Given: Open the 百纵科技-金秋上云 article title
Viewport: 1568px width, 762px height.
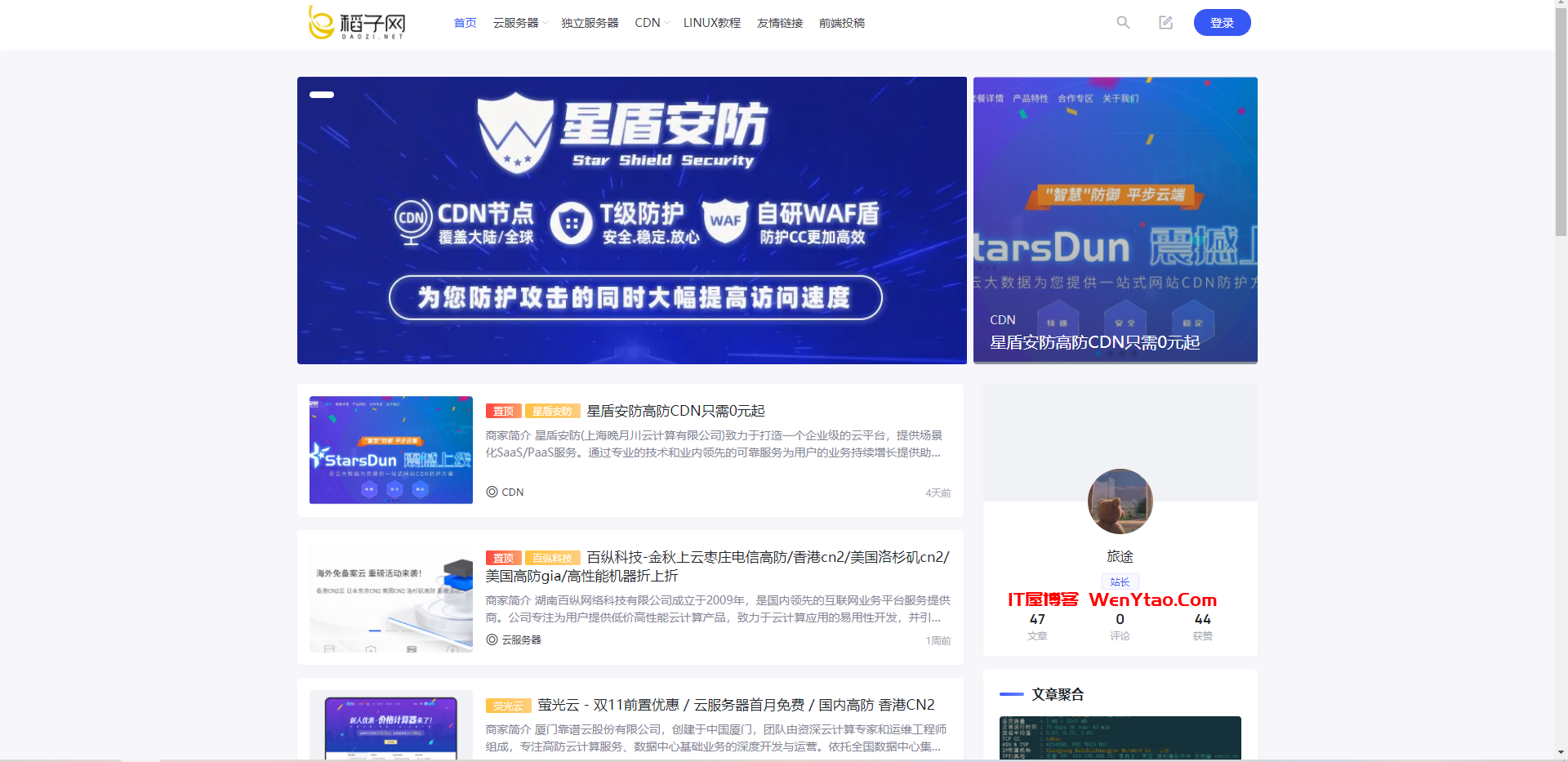Looking at the screenshot, I should (x=719, y=566).
